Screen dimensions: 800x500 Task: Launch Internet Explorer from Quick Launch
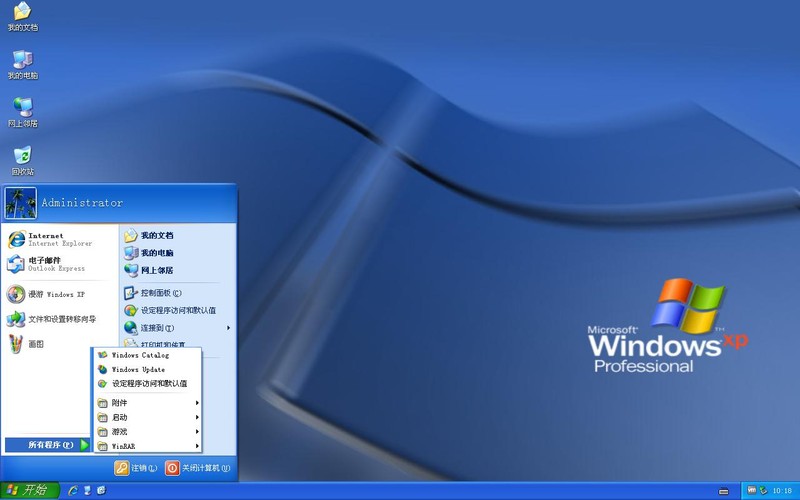point(73,491)
